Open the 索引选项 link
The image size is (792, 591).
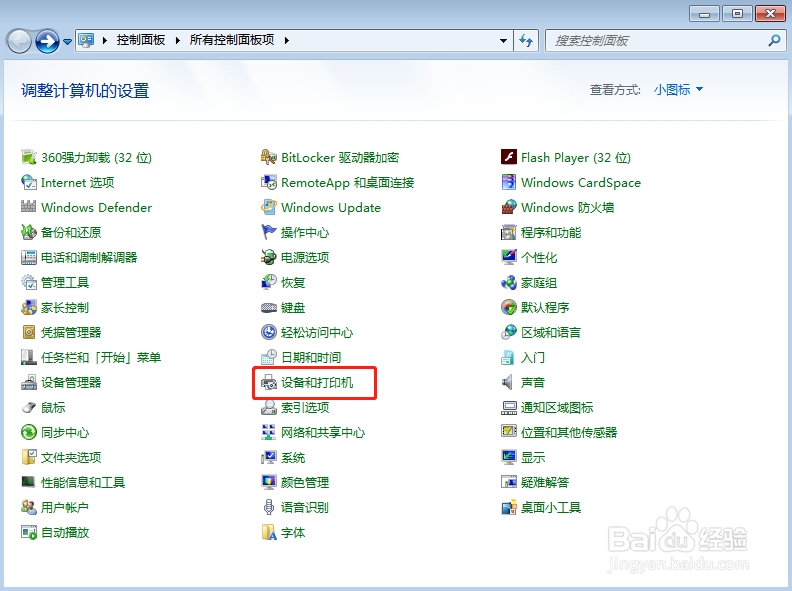coord(305,407)
